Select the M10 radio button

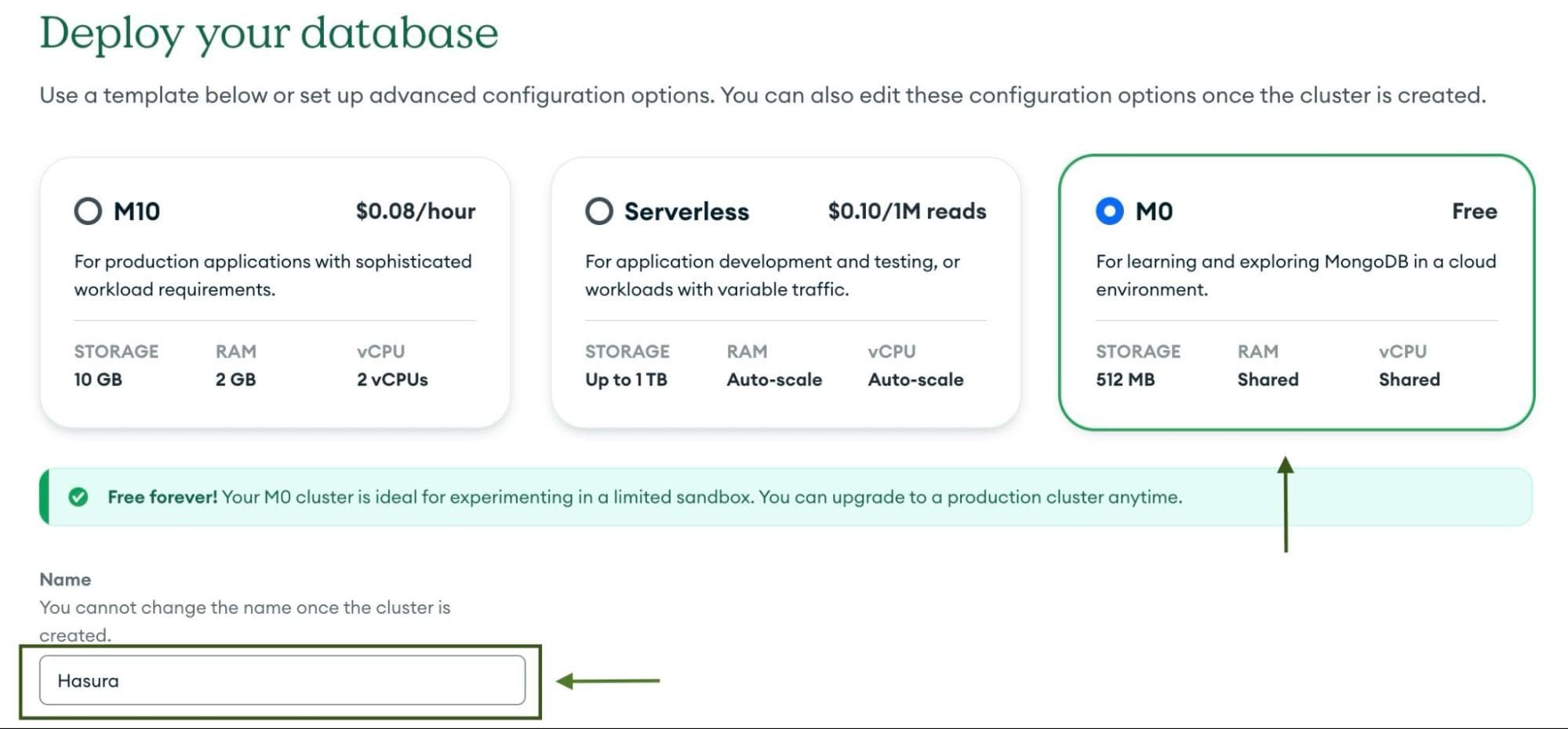[x=88, y=211]
